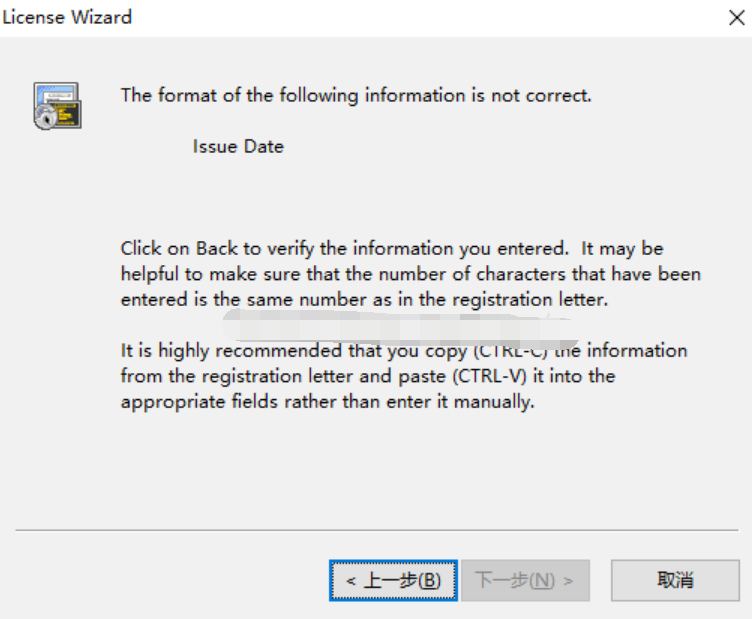The width and height of the screenshot is (752, 619).
Task: Click the word "Back" in the instructions
Action: point(217,248)
